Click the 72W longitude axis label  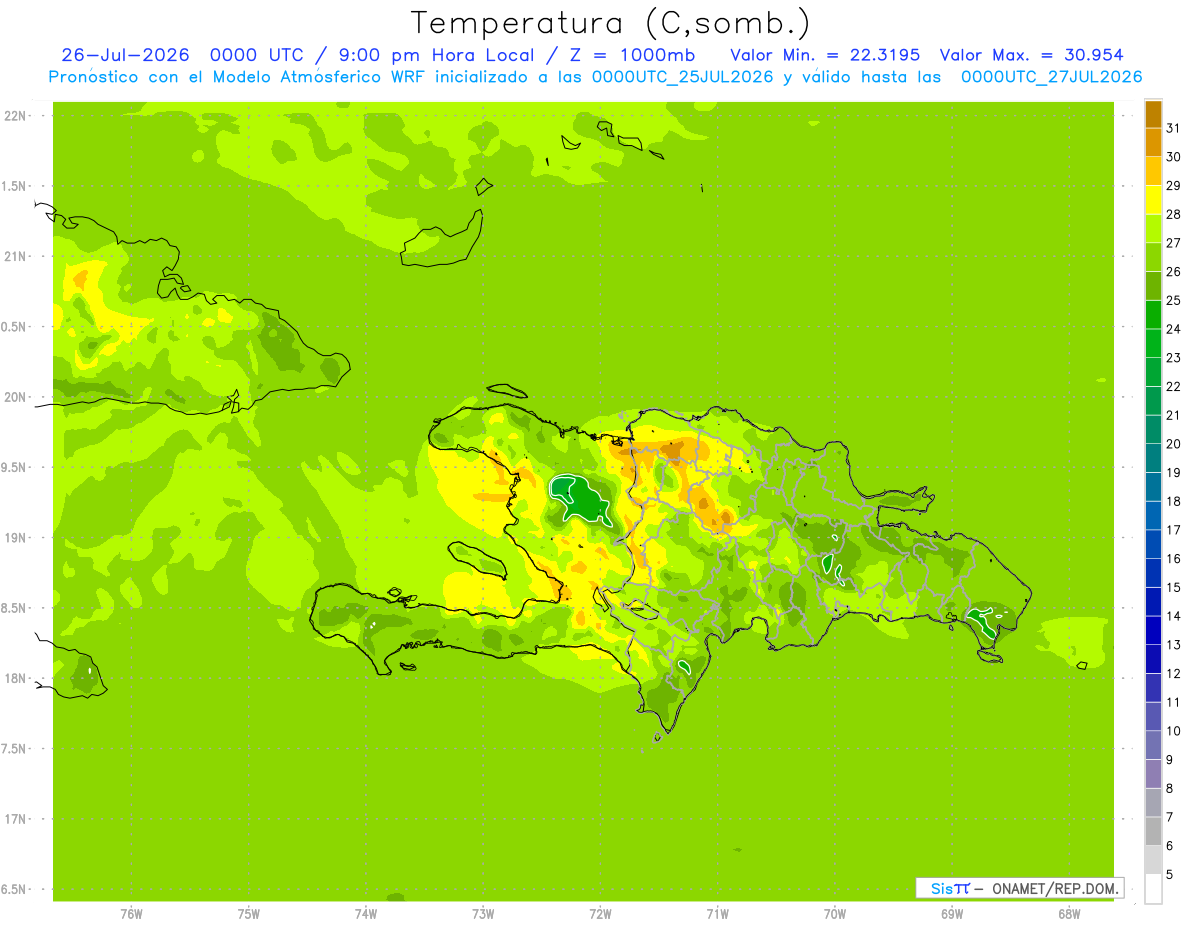coord(600,914)
